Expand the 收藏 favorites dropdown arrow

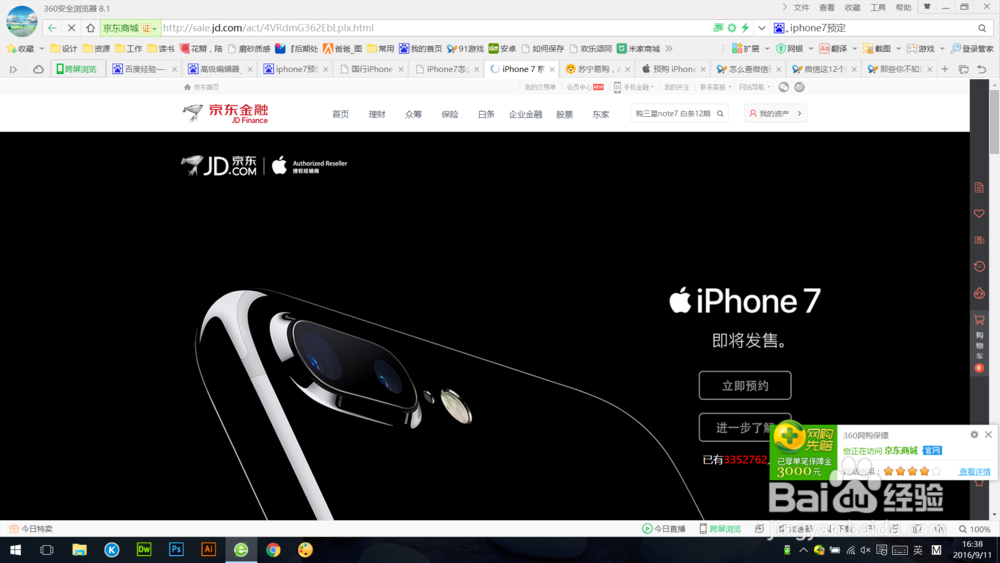pyautogui.click(x=41, y=48)
